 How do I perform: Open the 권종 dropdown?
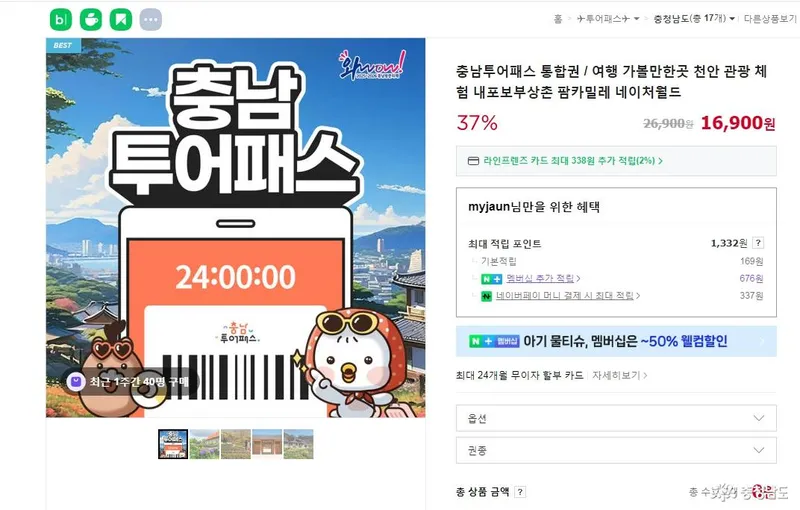tap(616, 450)
